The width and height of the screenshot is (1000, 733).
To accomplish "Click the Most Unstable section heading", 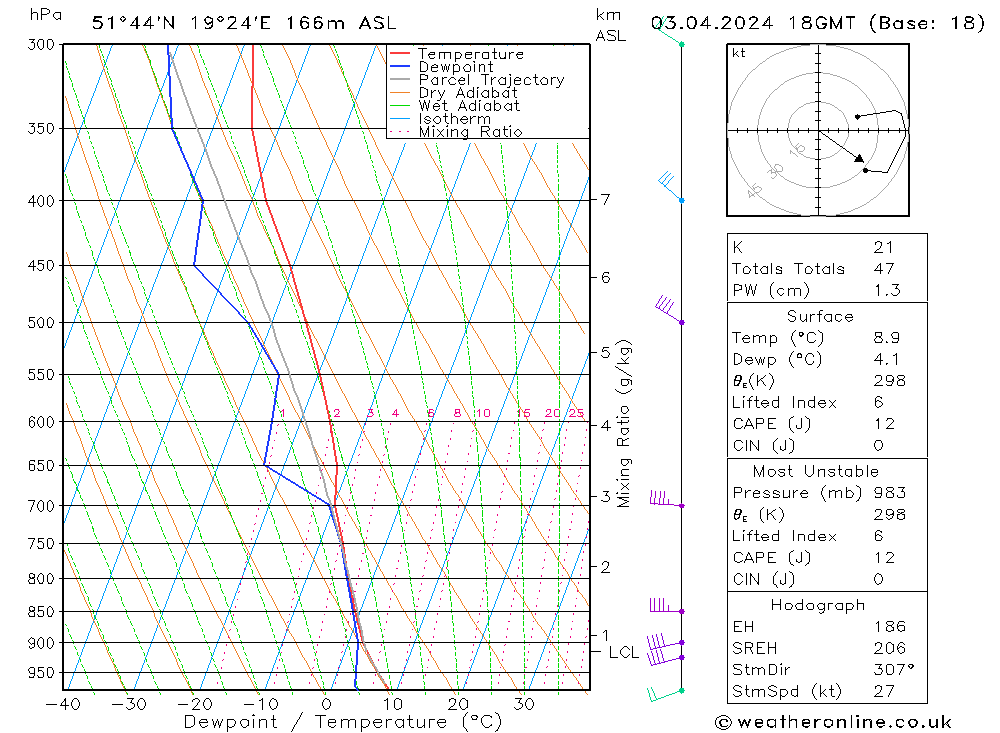I will [x=816, y=471].
